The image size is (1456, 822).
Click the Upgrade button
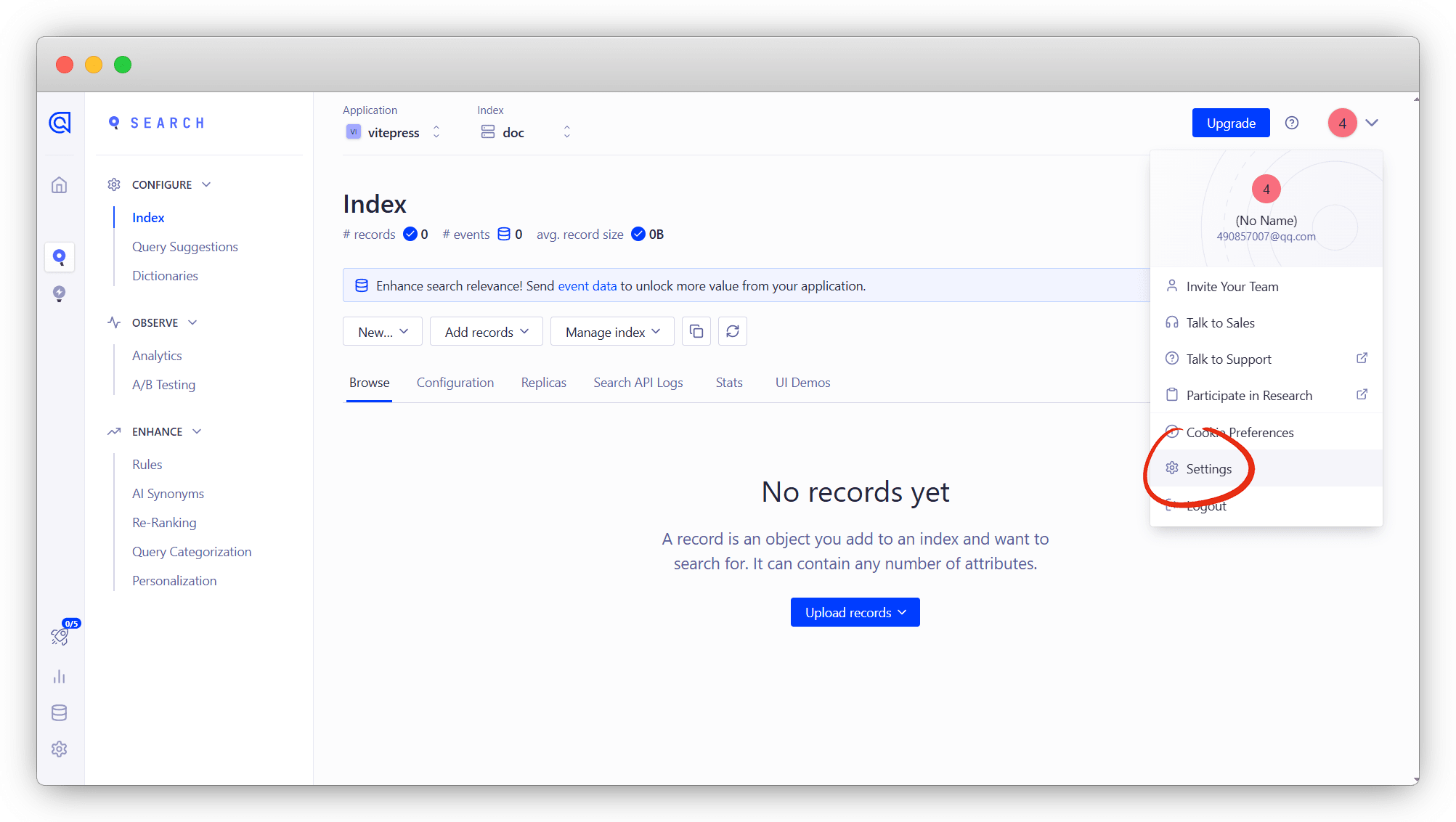tap(1230, 123)
